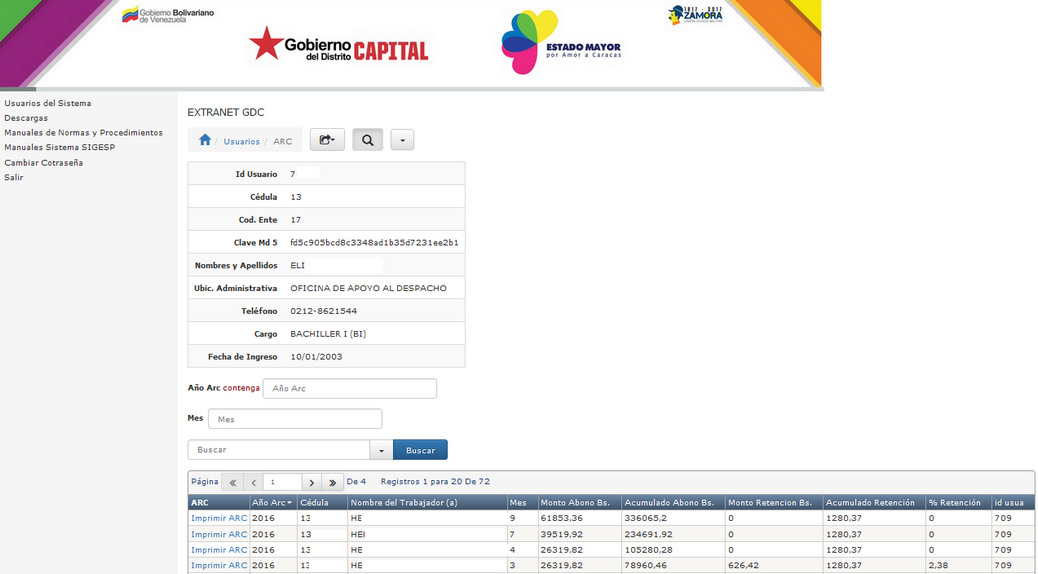Click the Buscar quick search text box
This screenshot has width=1038, height=574.
pyautogui.click(x=279, y=450)
